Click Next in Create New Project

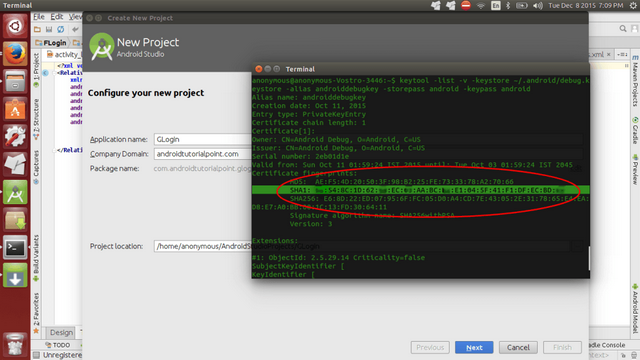click(x=474, y=347)
